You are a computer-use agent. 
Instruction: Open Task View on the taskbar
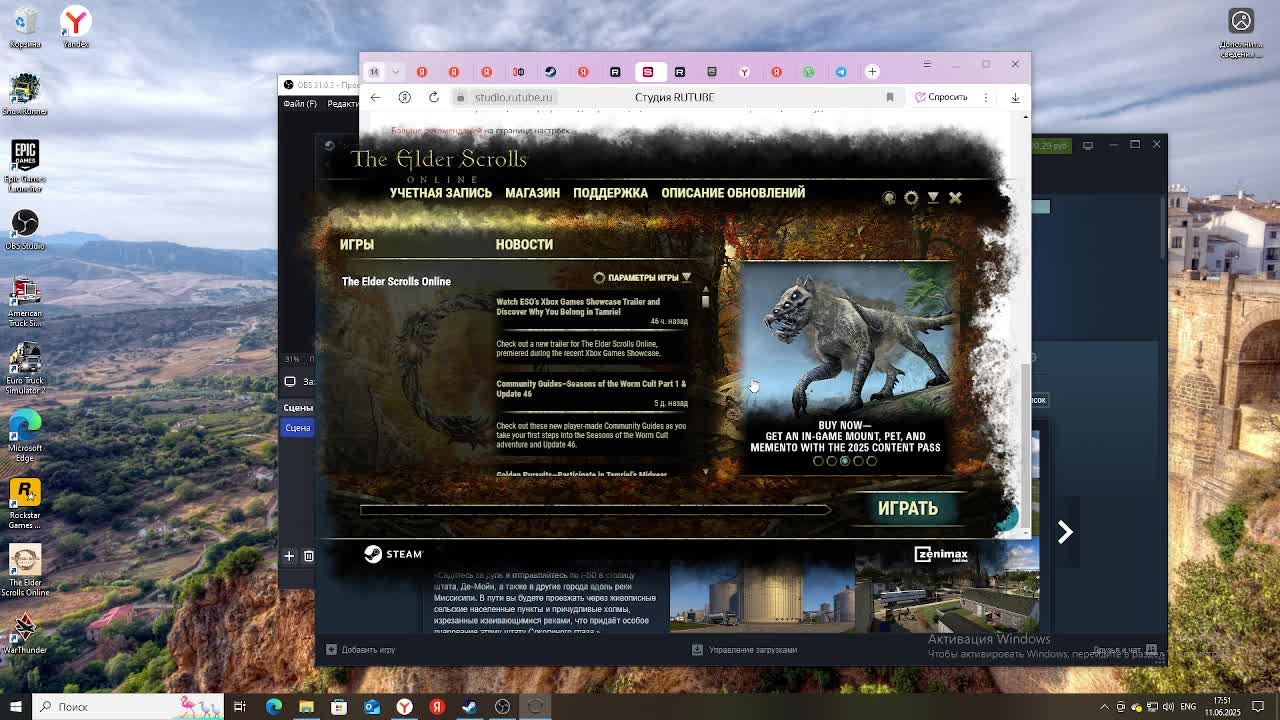tap(240, 707)
